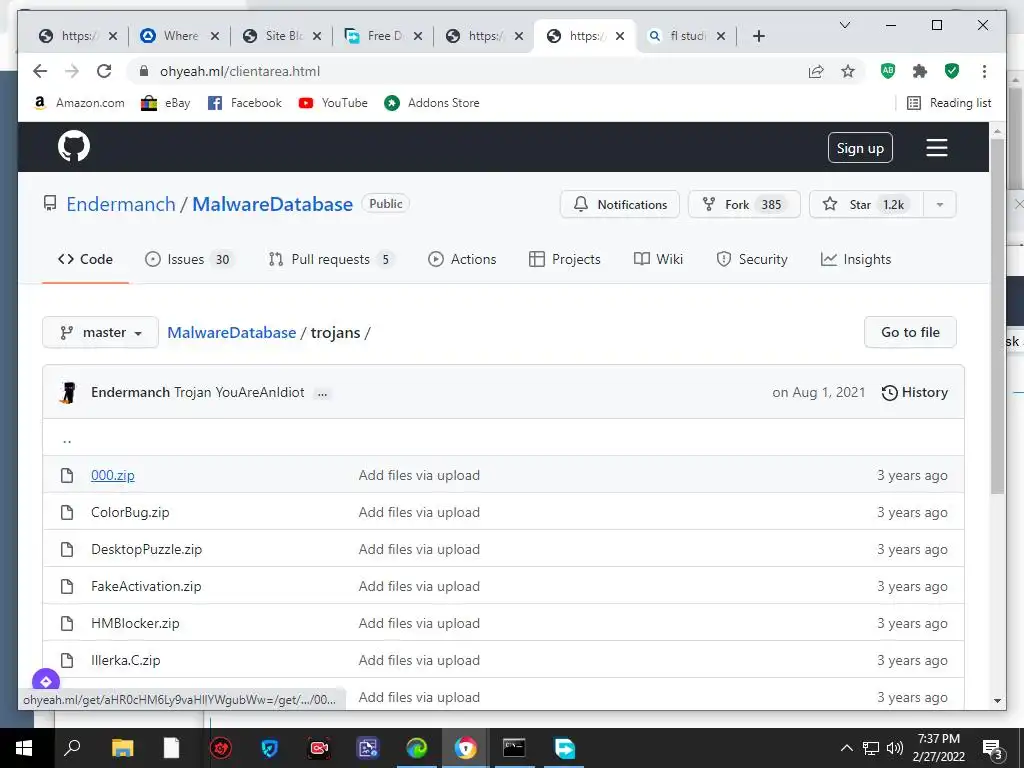Open the Extensions puzzle icon
Image resolution: width=1024 pixels, height=768 pixels.
920,71
